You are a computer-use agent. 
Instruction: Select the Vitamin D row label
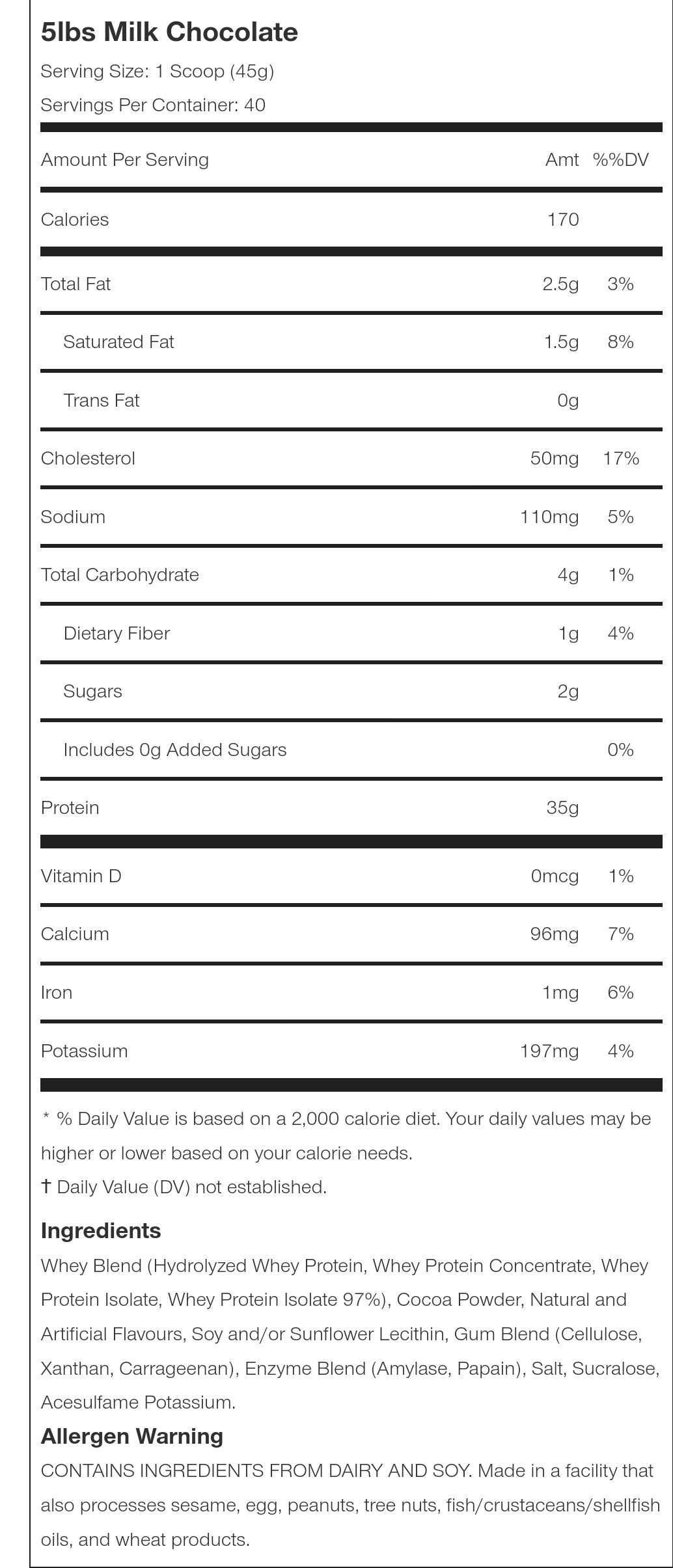(81, 876)
